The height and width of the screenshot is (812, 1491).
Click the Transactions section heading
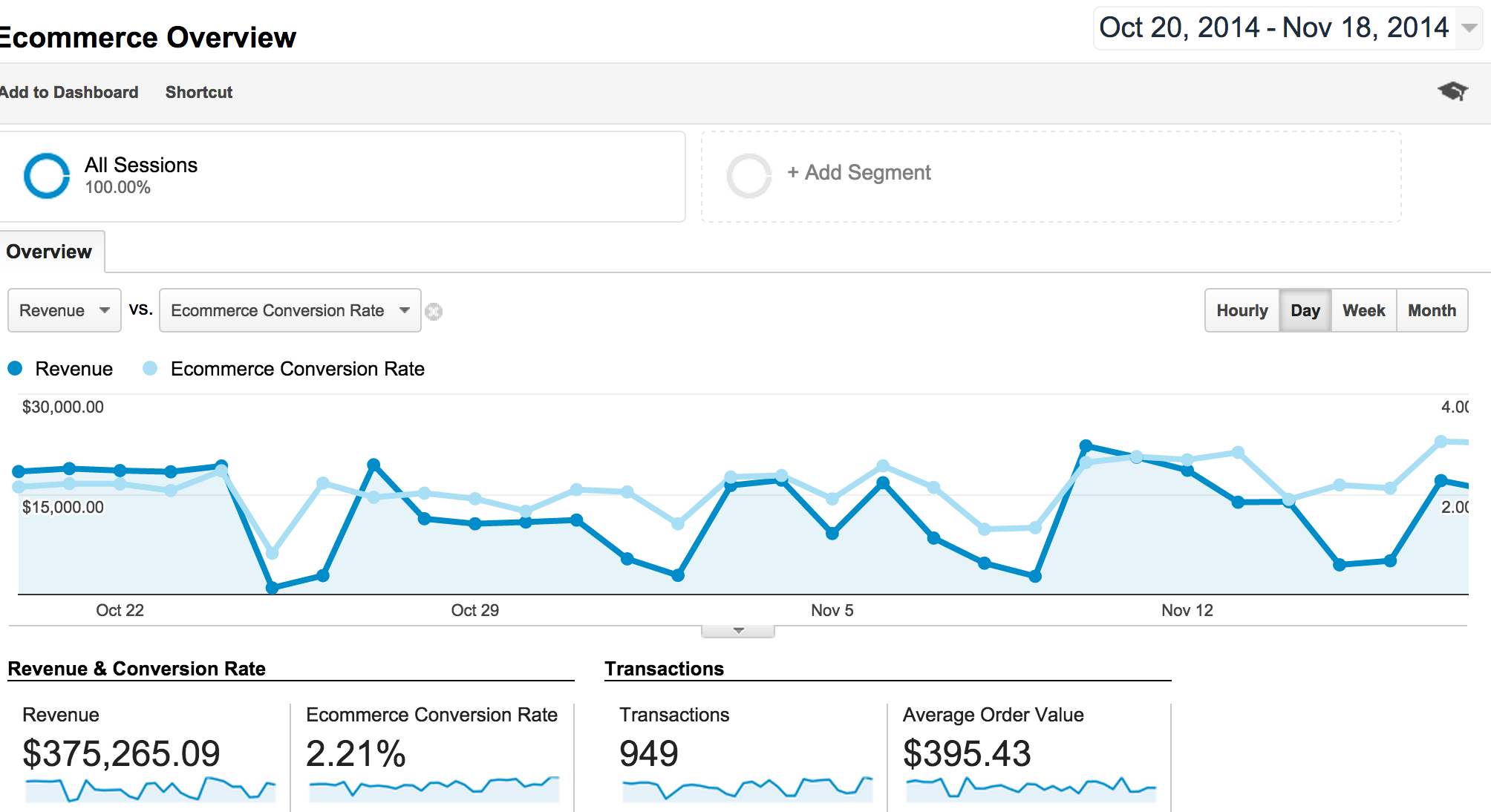pyautogui.click(x=665, y=669)
